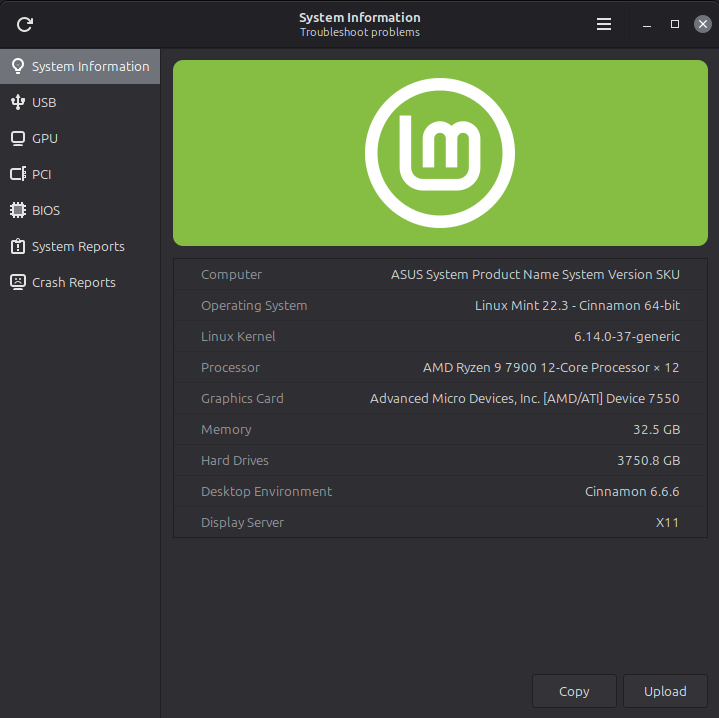Show Crash Reports
Image resolution: width=719 pixels, height=718 pixels.
tap(80, 282)
